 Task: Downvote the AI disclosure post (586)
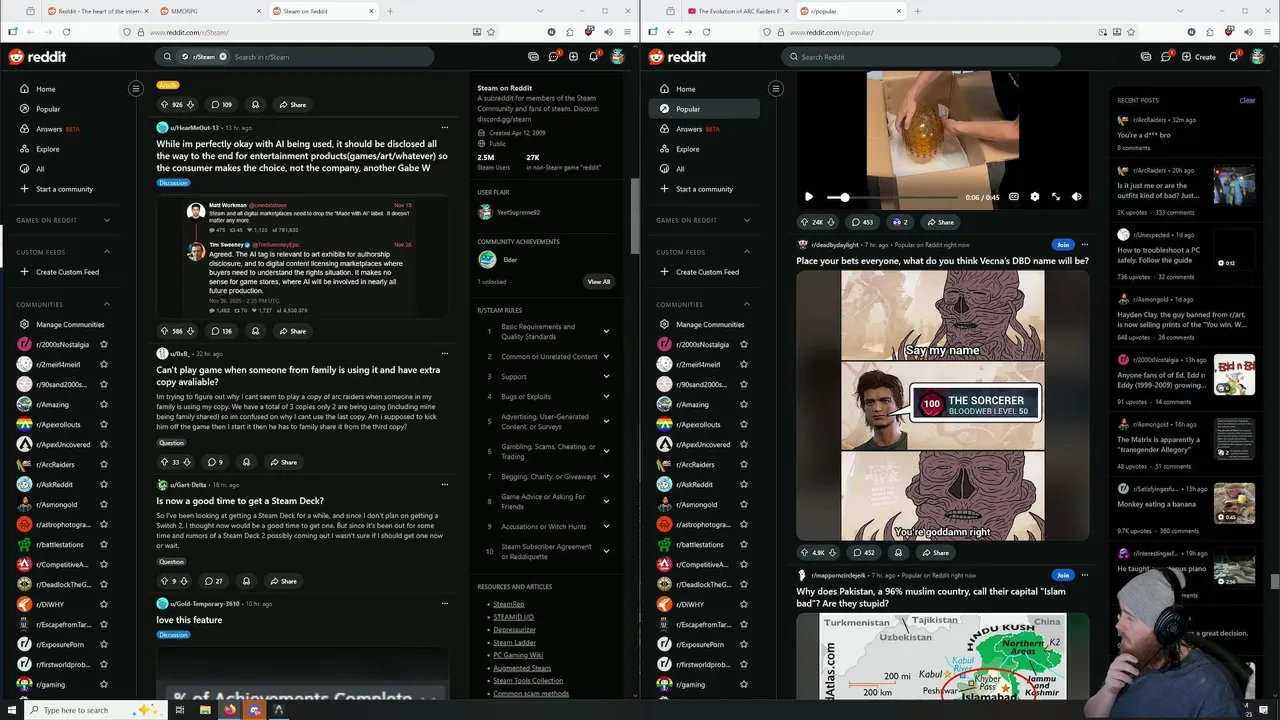(x=189, y=331)
